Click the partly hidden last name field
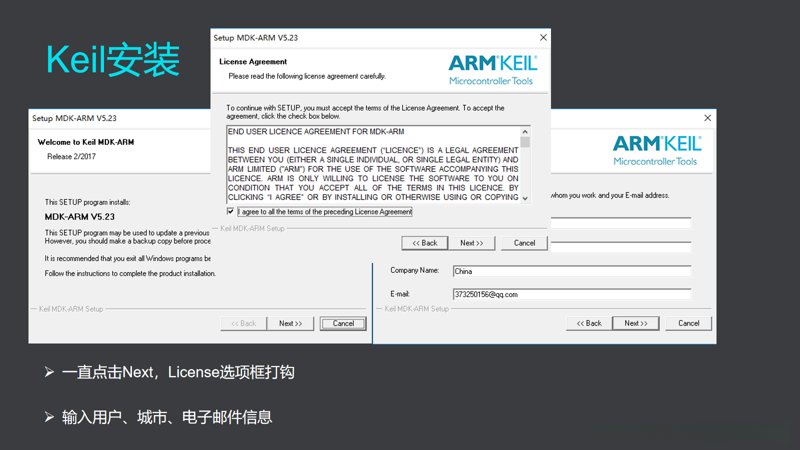Screen dimensions: 800x450 tap(621, 247)
